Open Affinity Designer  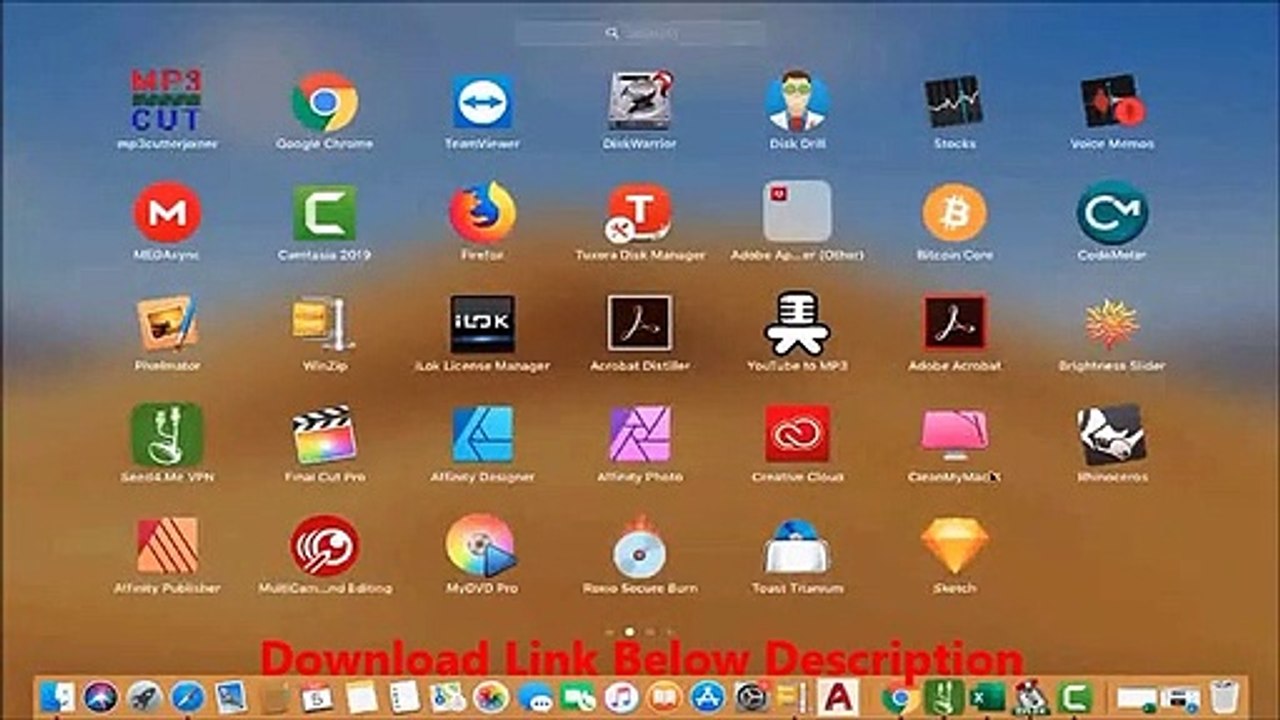tap(483, 434)
